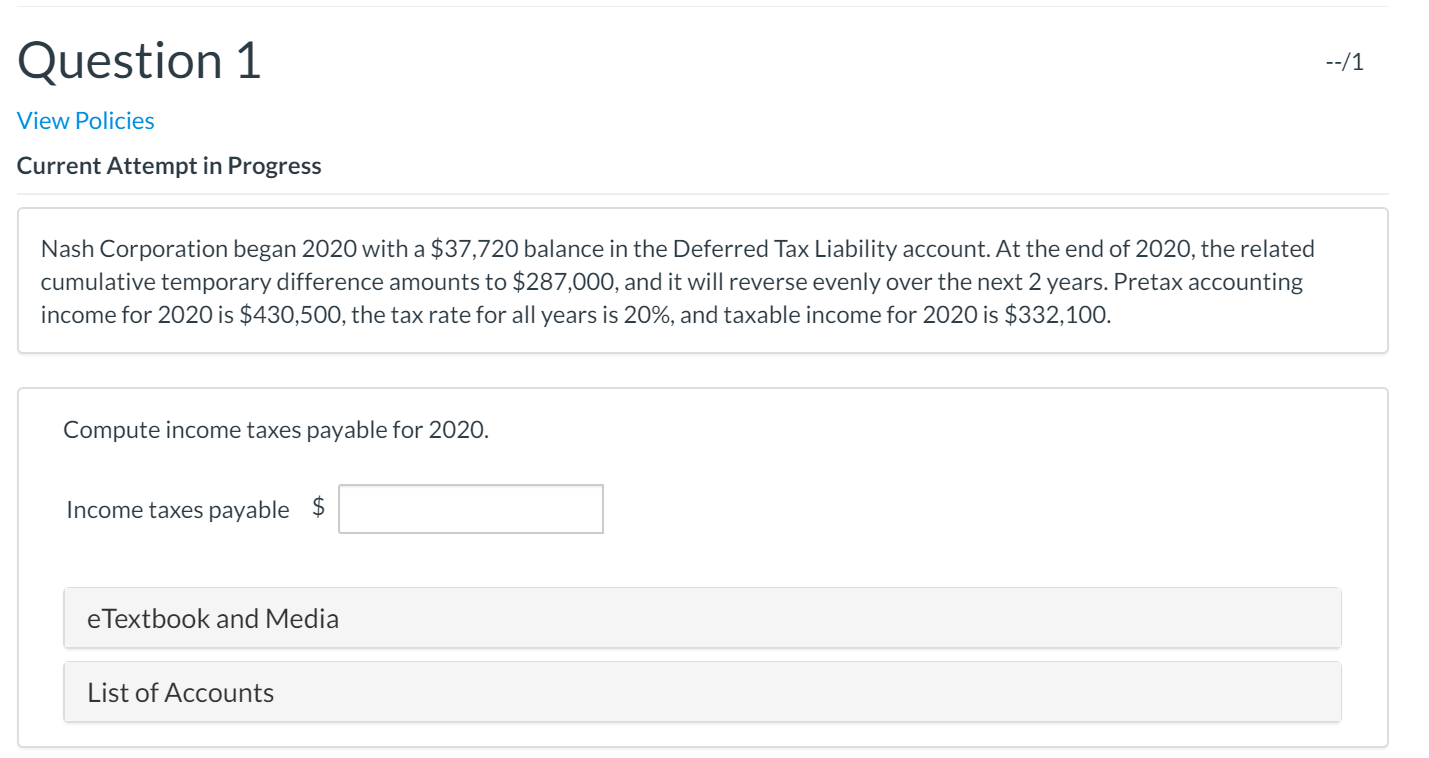Screen dimensions: 1429x758
Task: Click inside the Income taxes payable input box
Action: [470, 509]
